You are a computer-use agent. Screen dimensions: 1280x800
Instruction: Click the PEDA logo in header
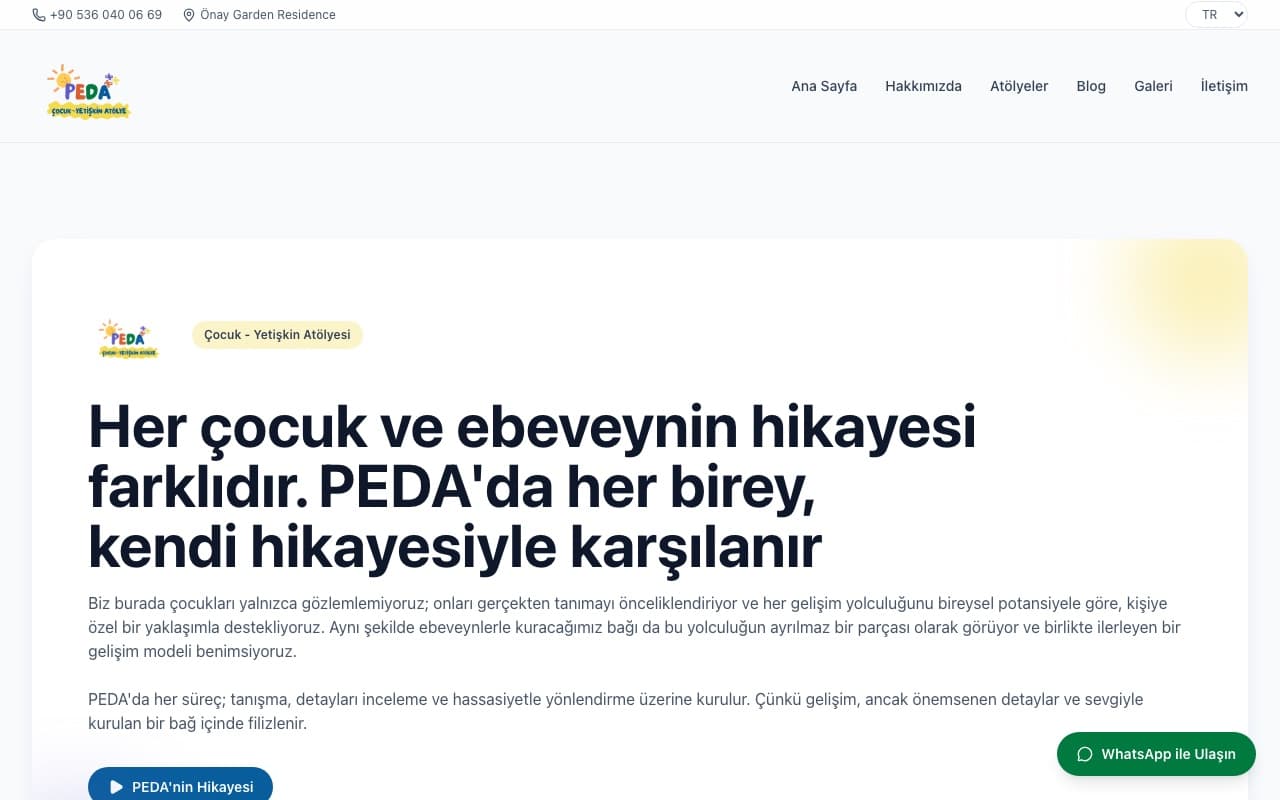tap(88, 91)
